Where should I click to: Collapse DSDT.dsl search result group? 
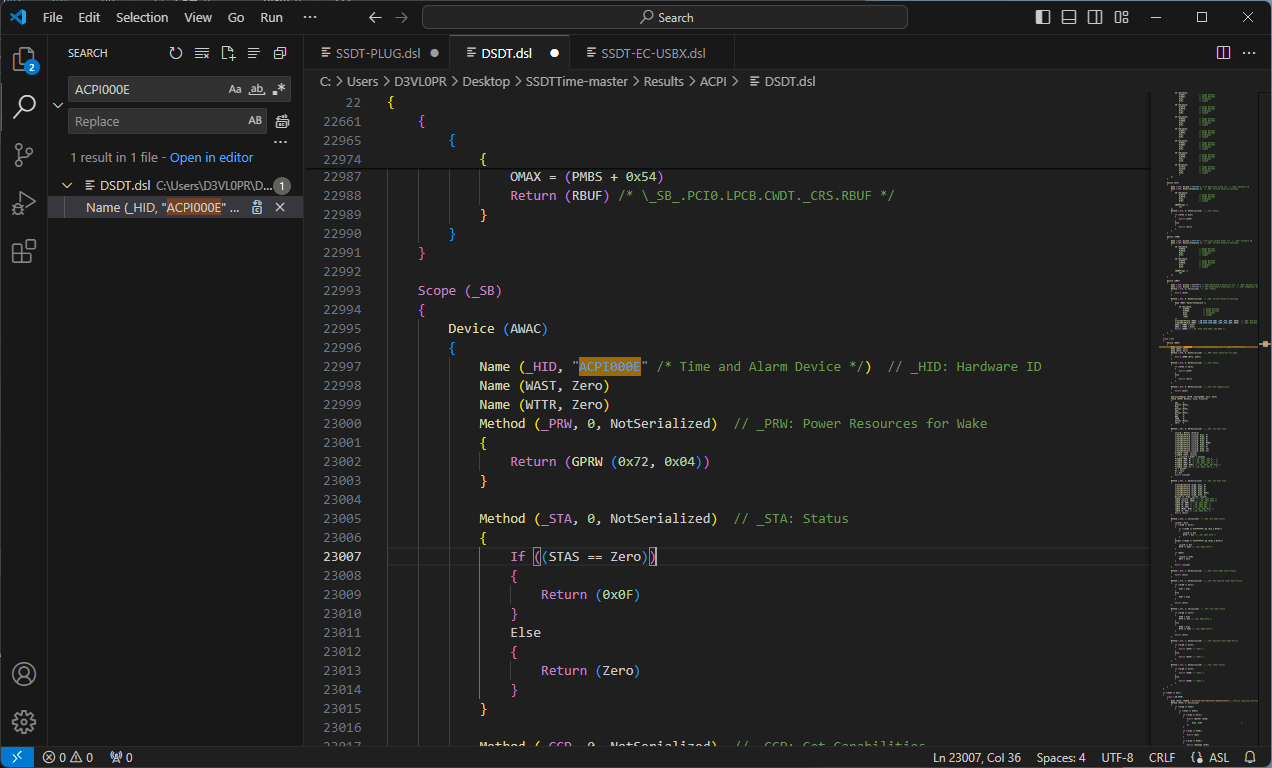(x=68, y=185)
